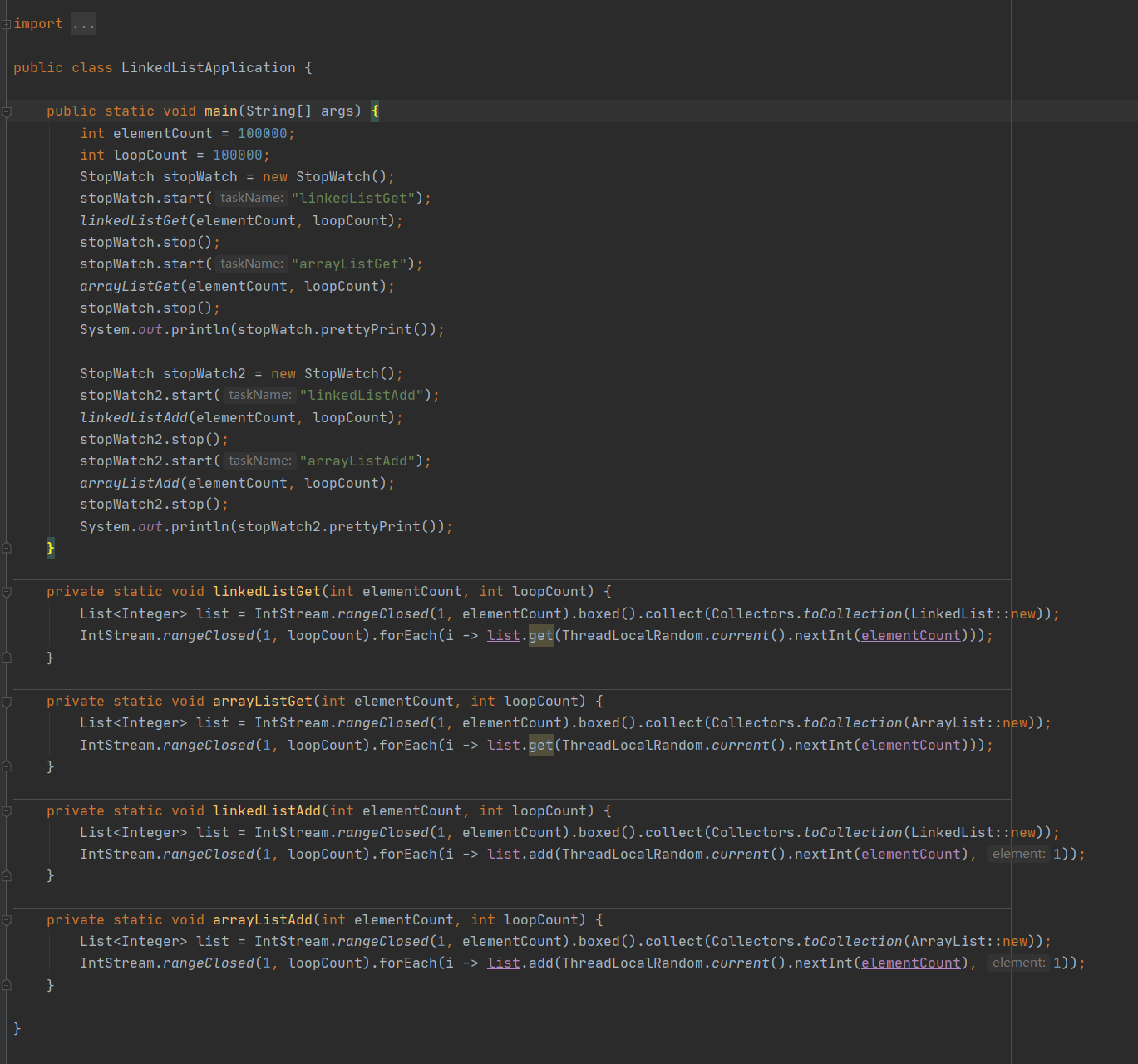Click the class name LinkedListApplication
This screenshot has width=1138, height=1064.
point(208,68)
